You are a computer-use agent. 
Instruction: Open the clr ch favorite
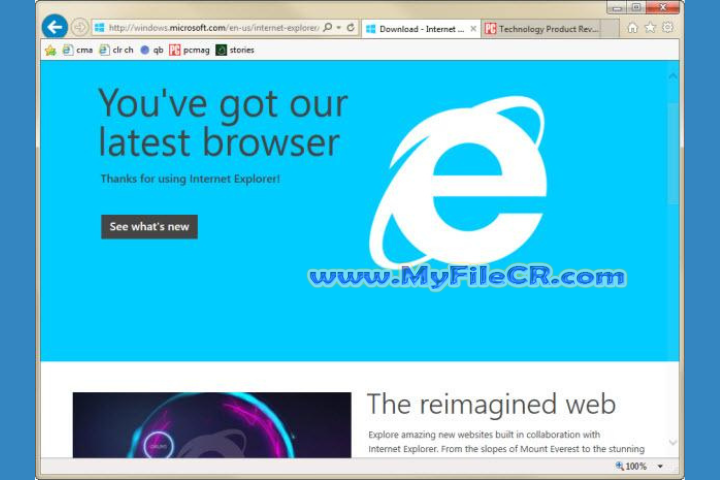[116, 50]
